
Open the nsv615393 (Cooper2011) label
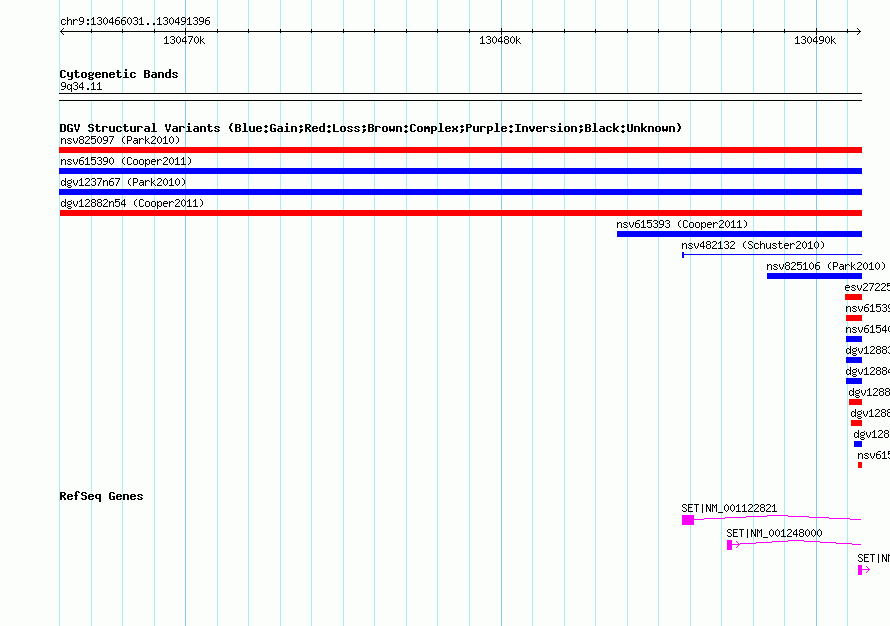click(x=682, y=224)
